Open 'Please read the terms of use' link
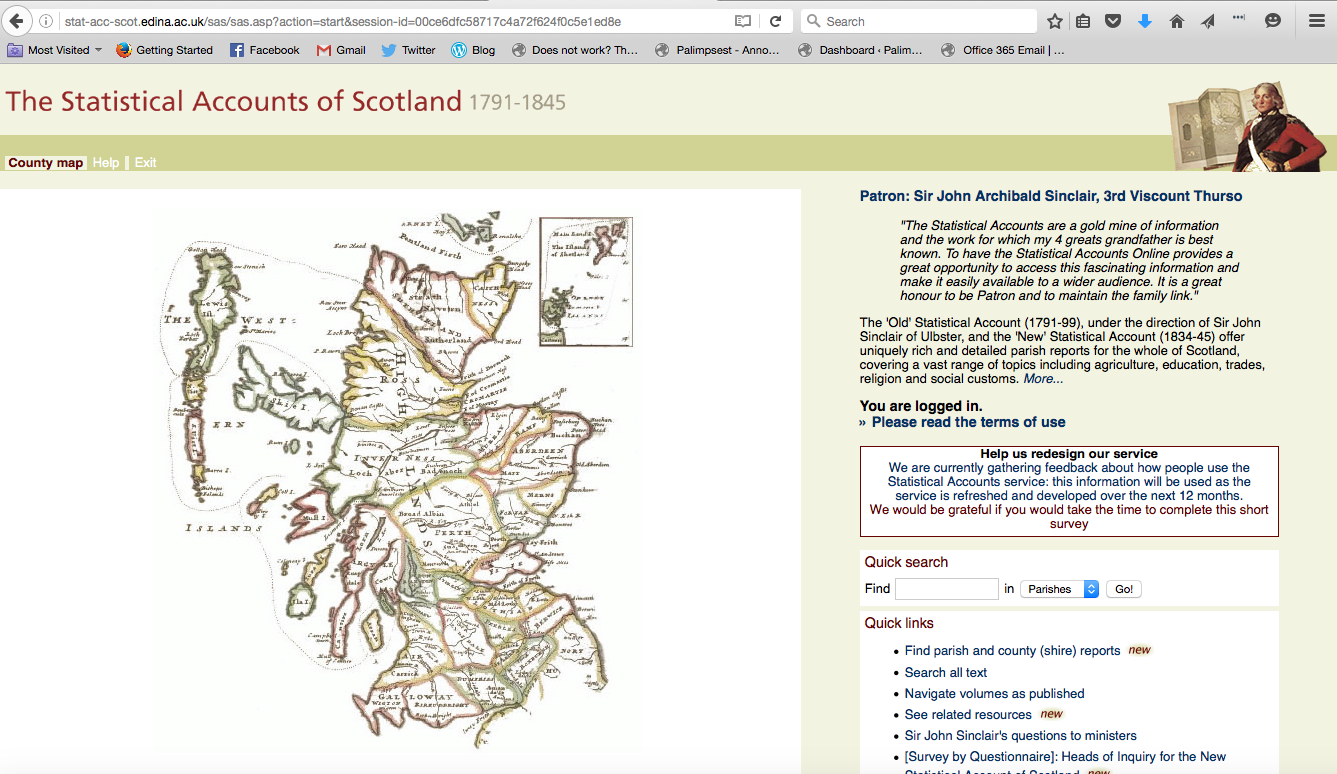This screenshot has height=774, width=1337. pos(968,422)
